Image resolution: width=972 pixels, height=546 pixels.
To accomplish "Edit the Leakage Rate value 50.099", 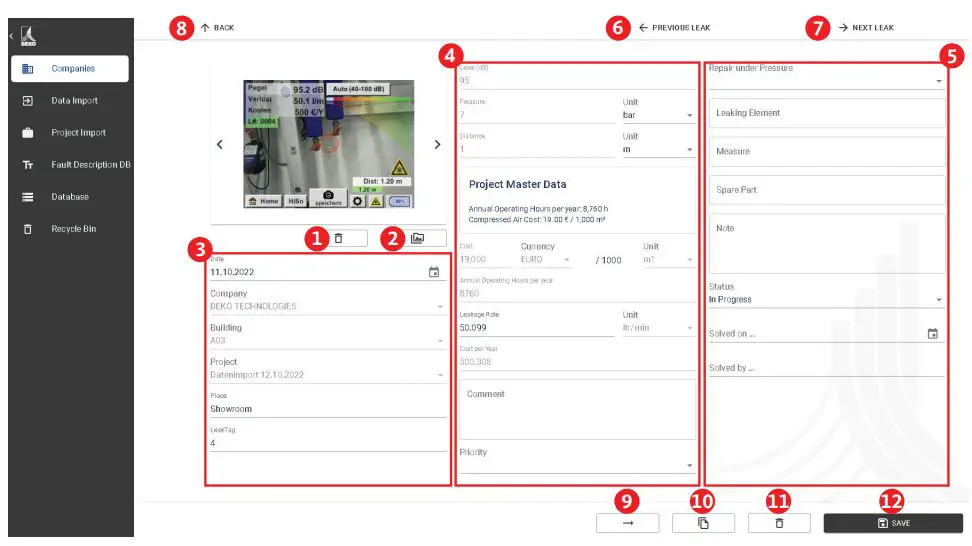I will click(x=536, y=328).
